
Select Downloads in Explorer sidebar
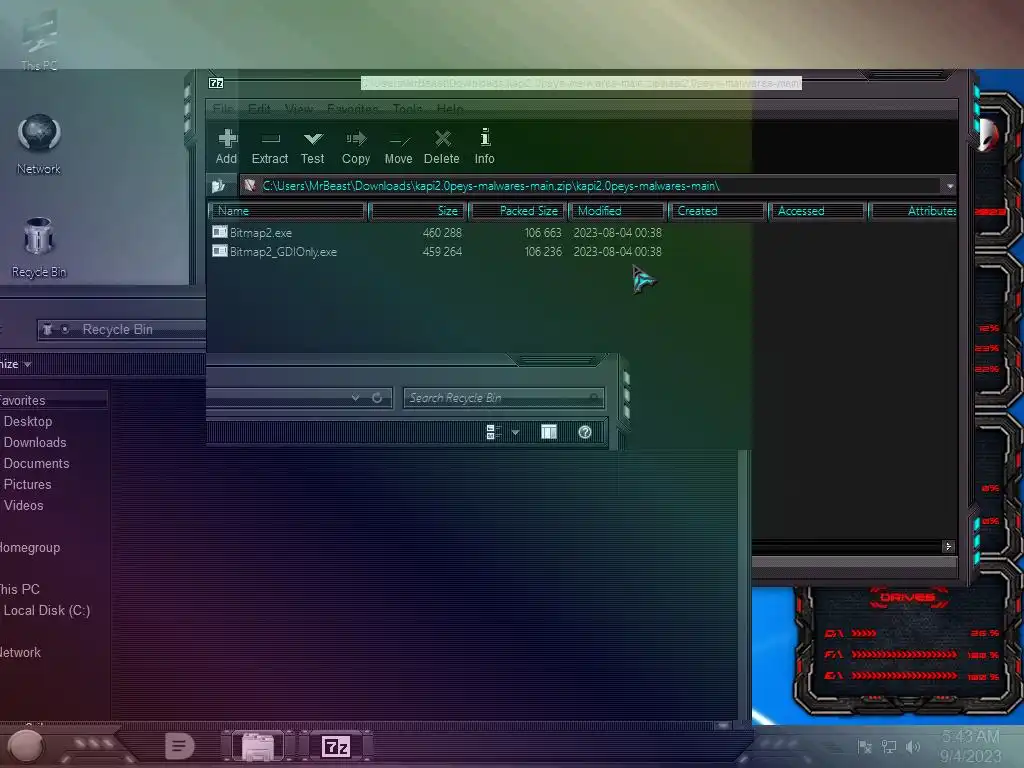(35, 442)
